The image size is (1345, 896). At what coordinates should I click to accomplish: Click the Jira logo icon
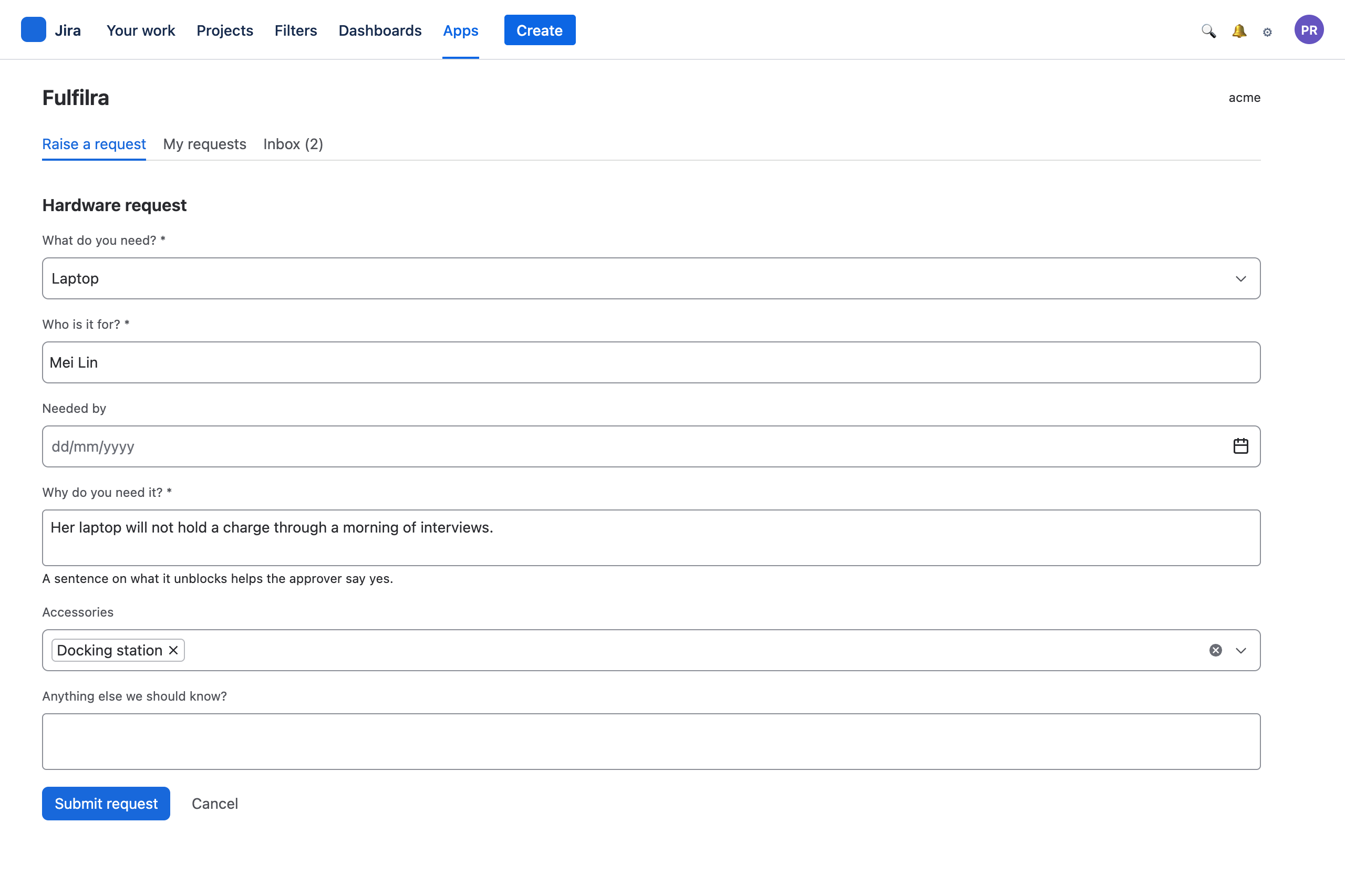coord(33,30)
